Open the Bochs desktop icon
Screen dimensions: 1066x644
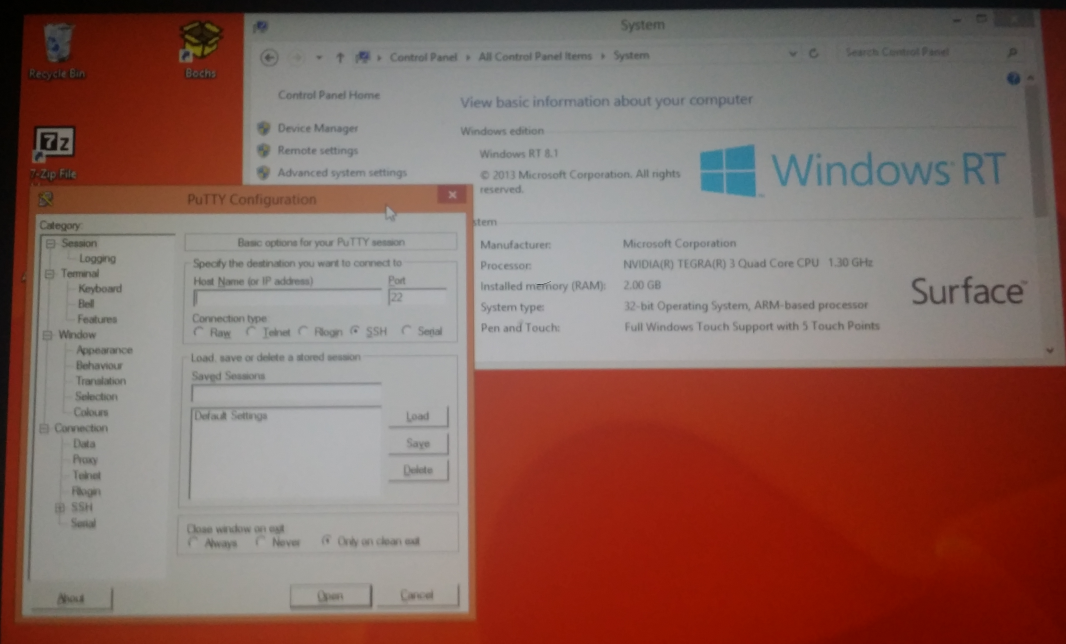[x=200, y=45]
